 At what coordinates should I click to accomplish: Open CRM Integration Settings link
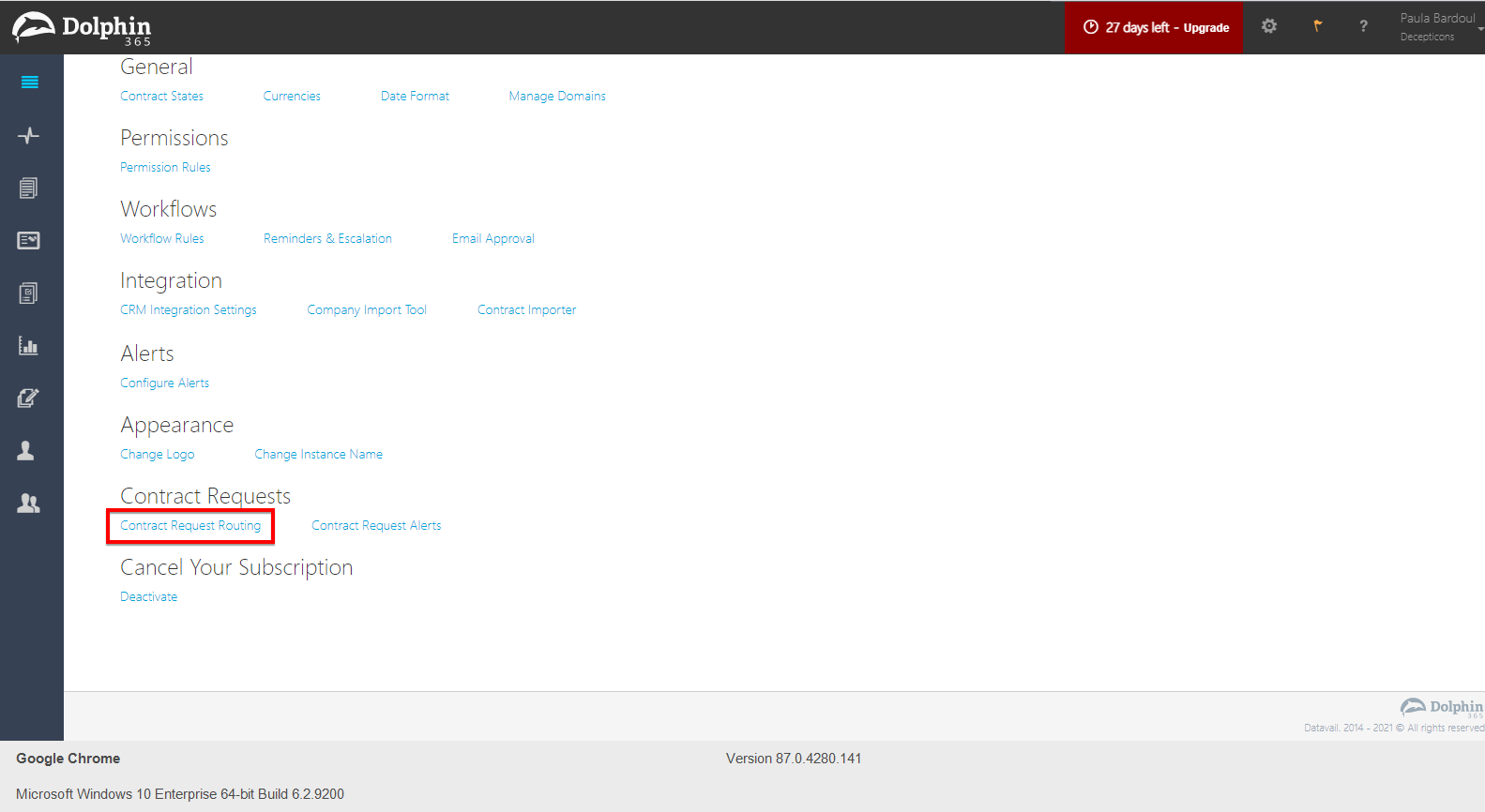click(189, 309)
